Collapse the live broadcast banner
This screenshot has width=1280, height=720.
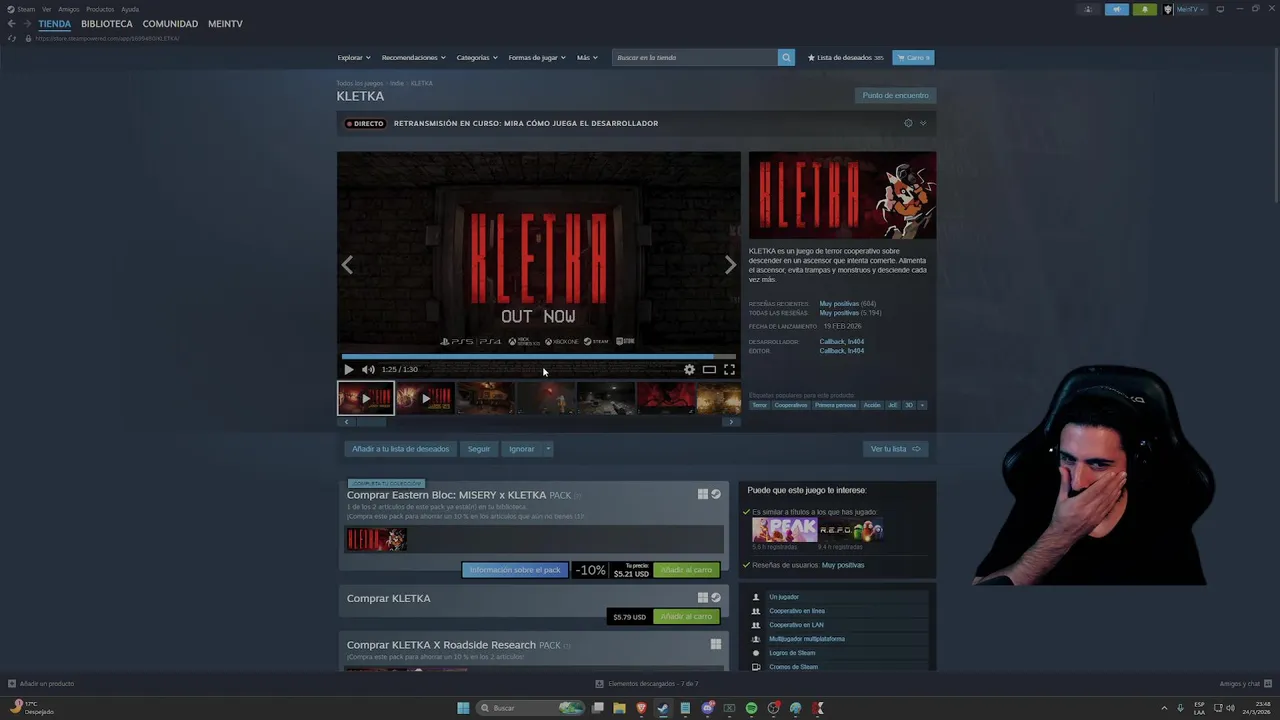pos(923,123)
